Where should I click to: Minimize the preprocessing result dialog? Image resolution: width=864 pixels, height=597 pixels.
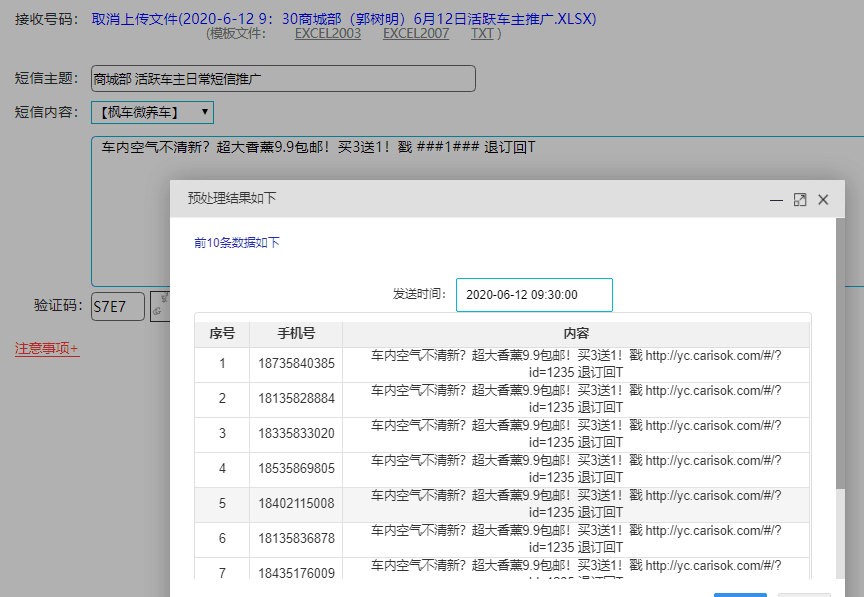pyautogui.click(x=776, y=200)
